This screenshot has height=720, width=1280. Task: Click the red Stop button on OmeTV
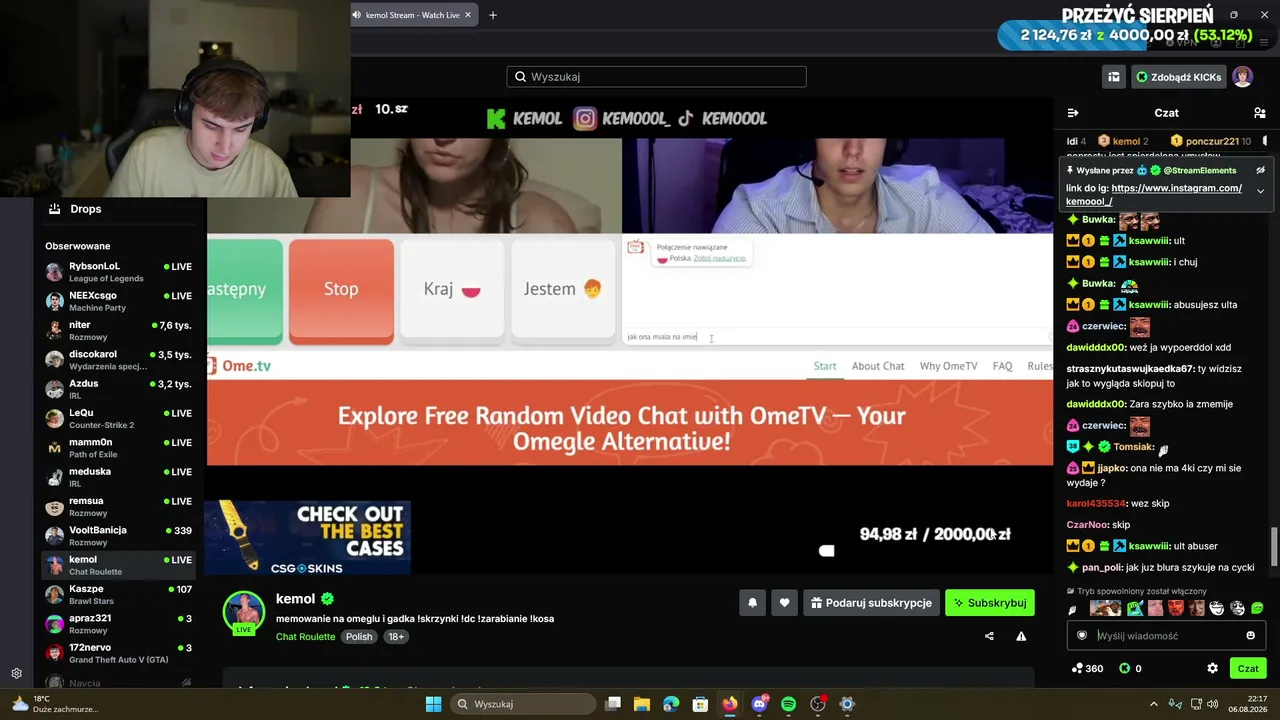coord(341,290)
